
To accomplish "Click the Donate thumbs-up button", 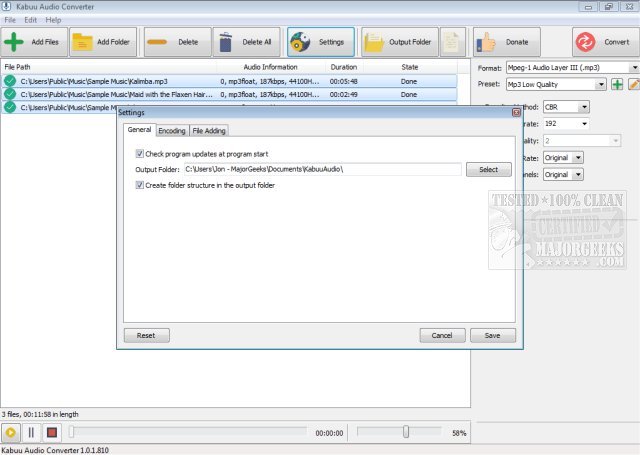I will pyautogui.click(x=507, y=42).
